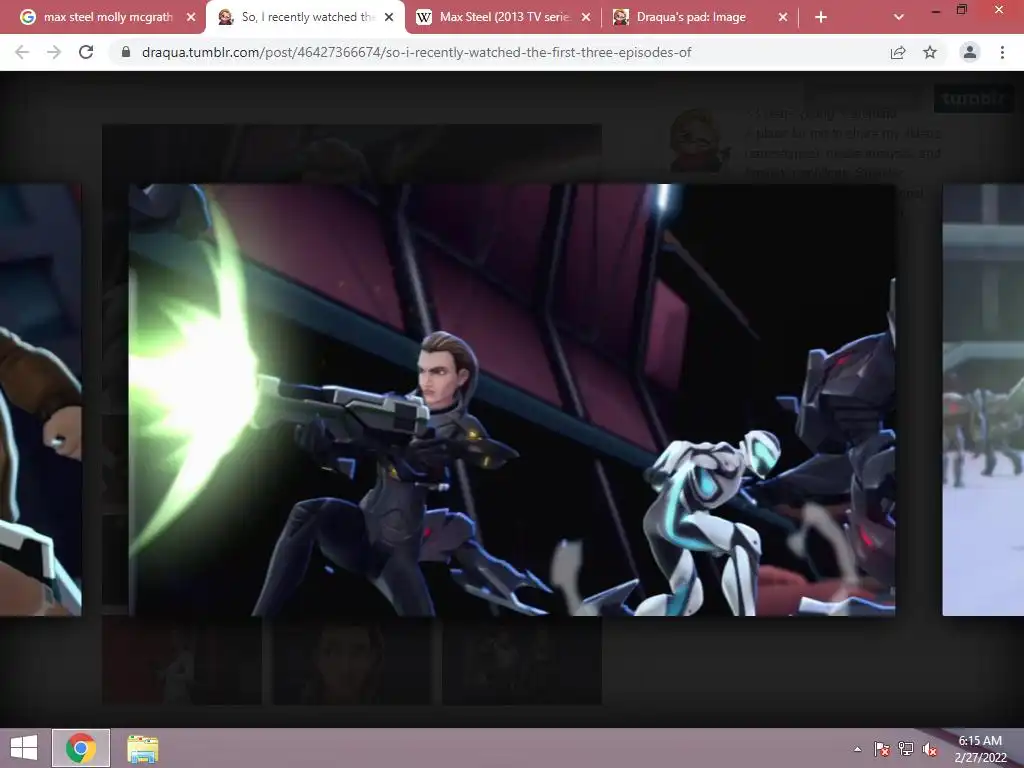Reload the current Tumblr page

[x=86, y=52]
